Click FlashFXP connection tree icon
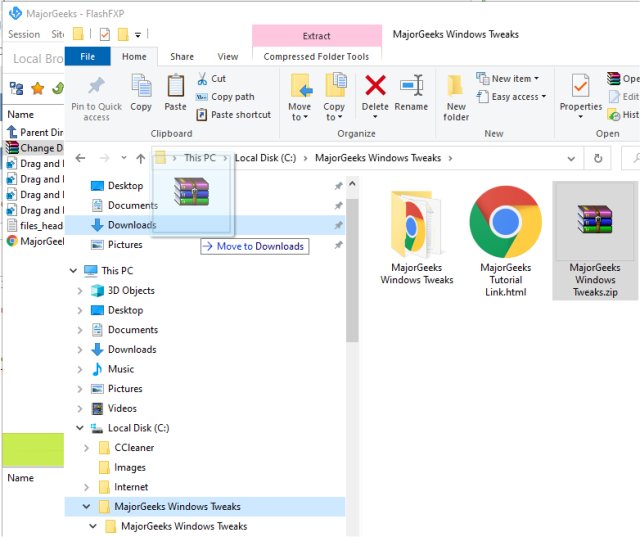Viewport: 640px width, 537px height. point(17,88)
